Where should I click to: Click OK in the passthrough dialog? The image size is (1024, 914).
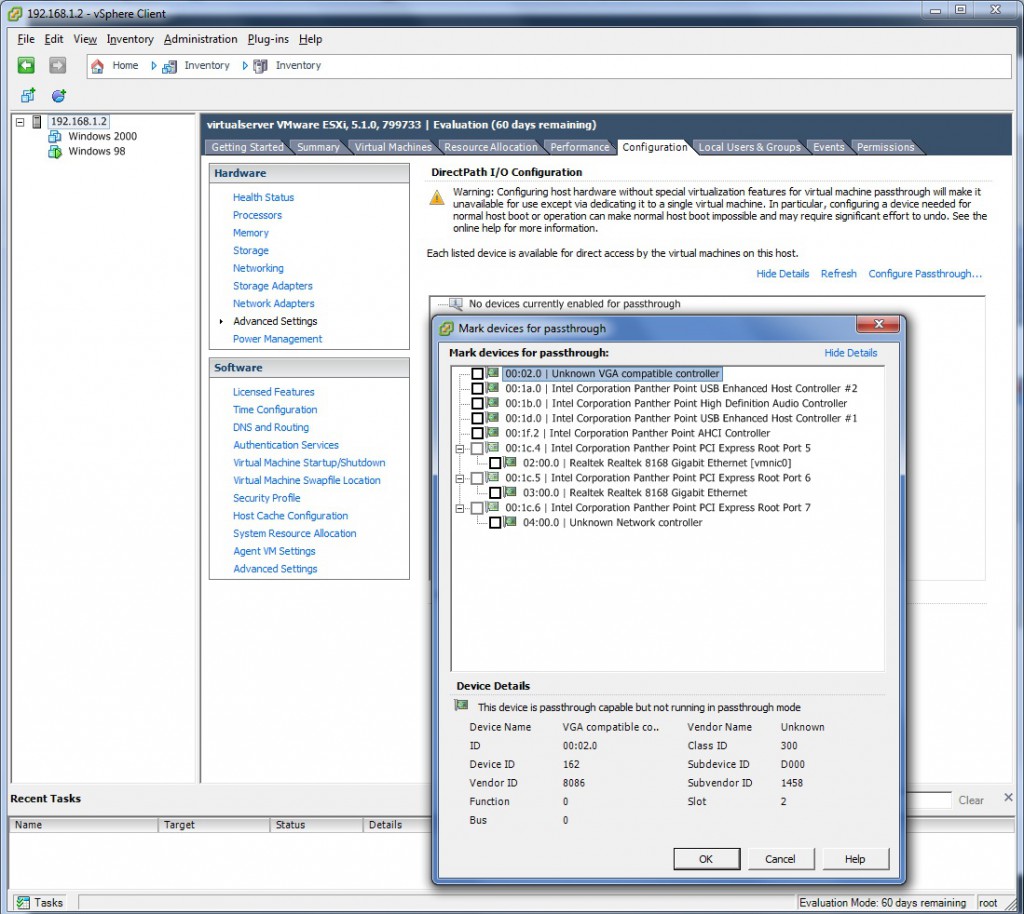(x=706, y=858)
